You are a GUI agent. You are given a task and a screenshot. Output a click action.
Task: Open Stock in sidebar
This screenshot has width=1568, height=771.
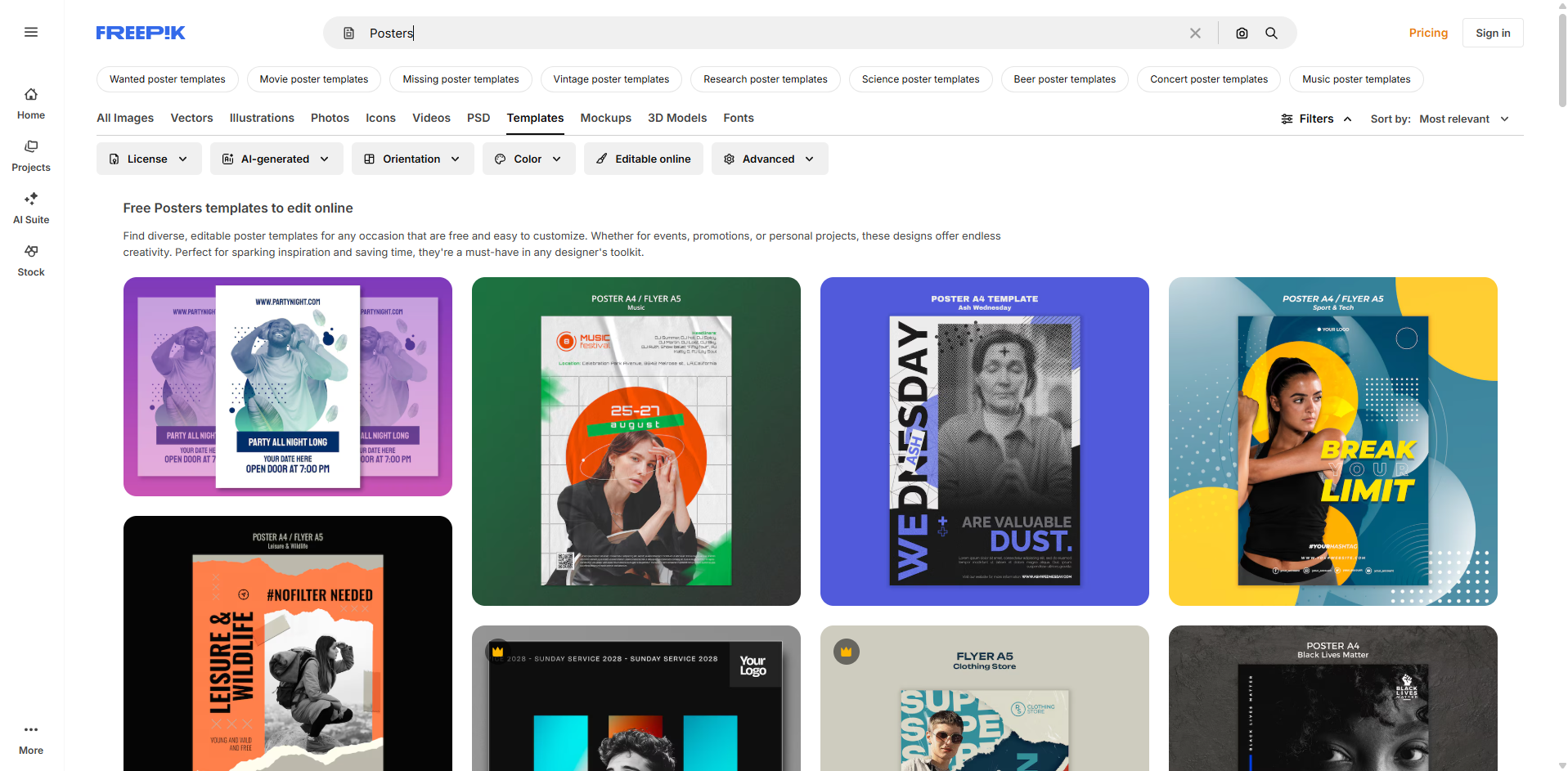pyautogui.click(x=31, y=261)
